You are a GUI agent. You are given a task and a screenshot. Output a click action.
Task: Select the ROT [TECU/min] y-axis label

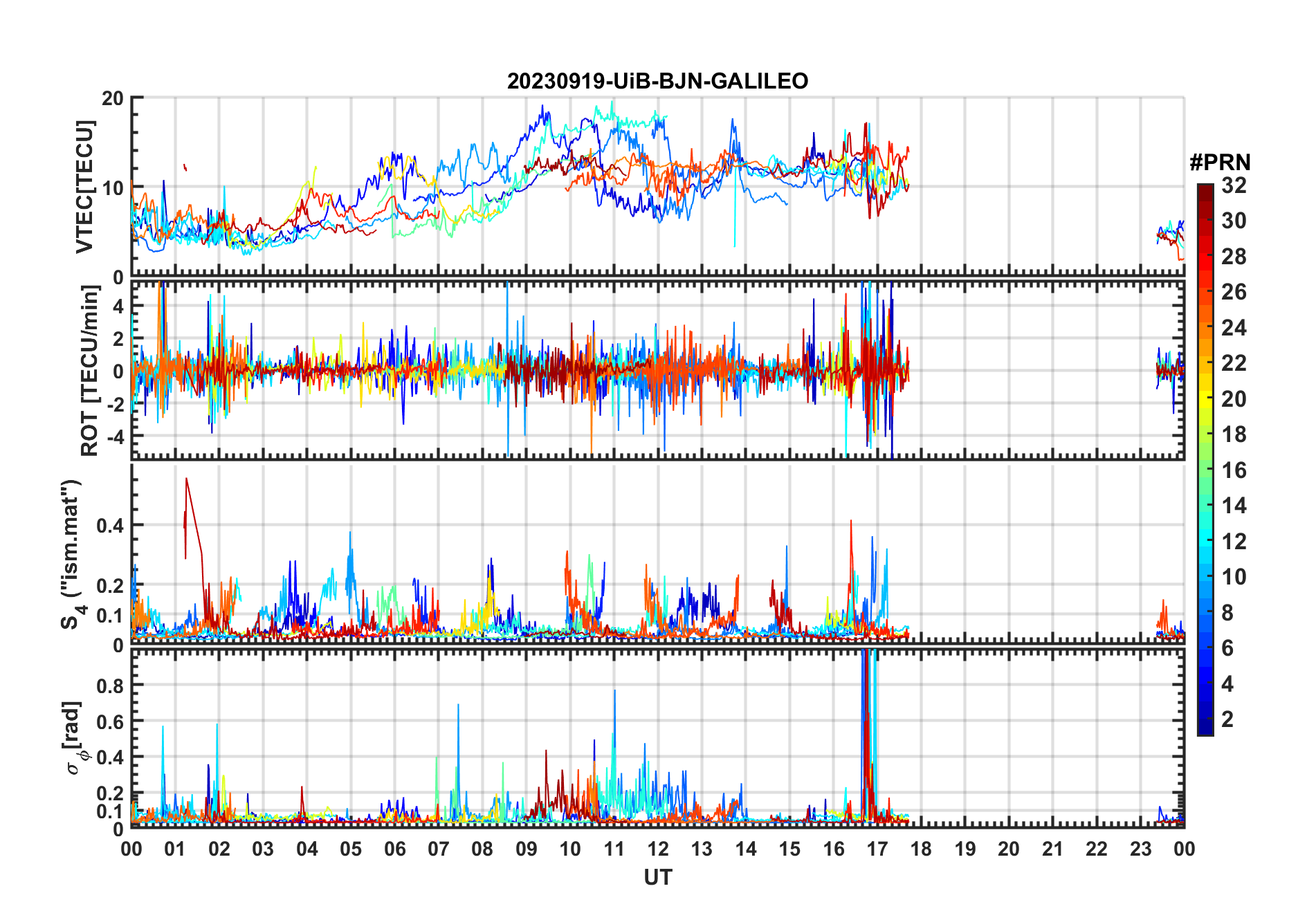[x=90, y=371]
